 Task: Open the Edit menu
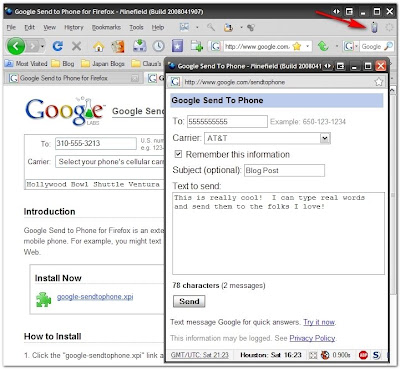[30, 27]
